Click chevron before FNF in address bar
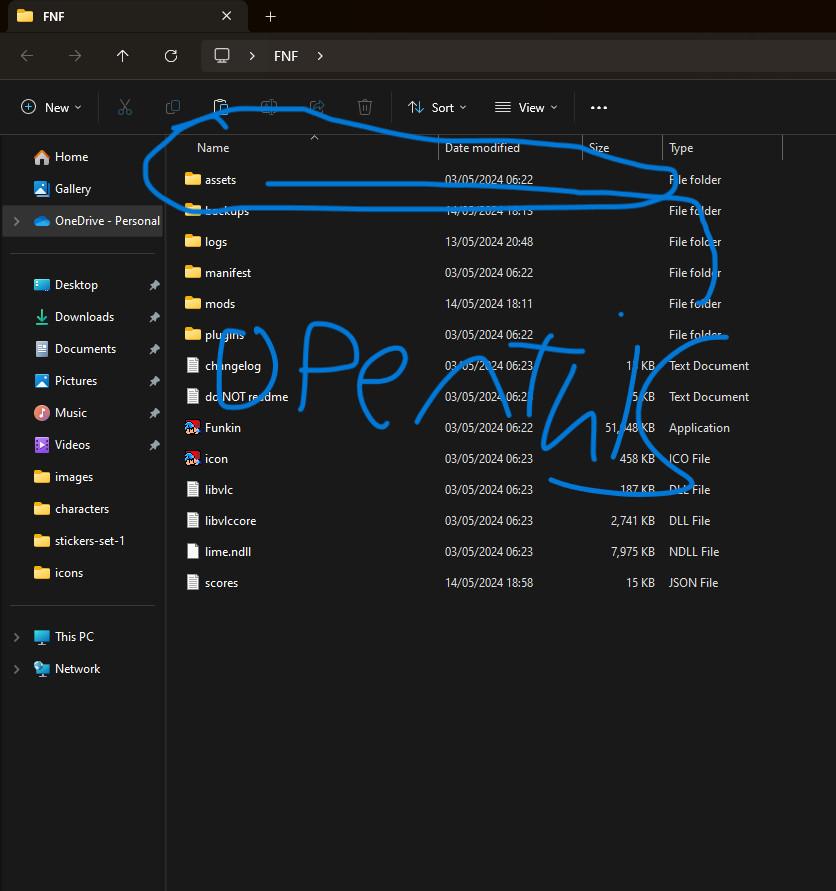Viewport: 836px width, 891px height. (x=252, y=56)
